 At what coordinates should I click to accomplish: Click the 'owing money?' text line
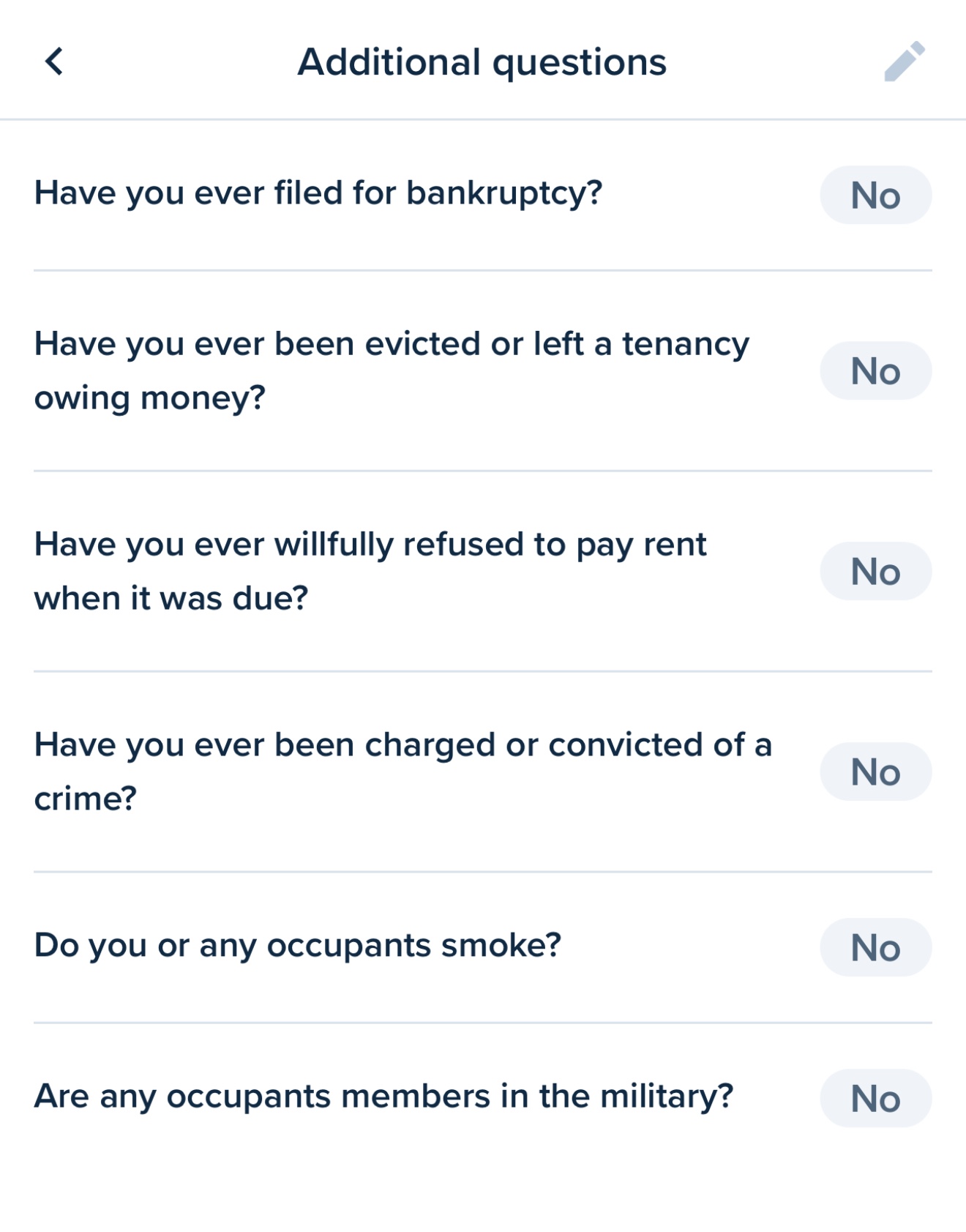click(x=150, y=398)
